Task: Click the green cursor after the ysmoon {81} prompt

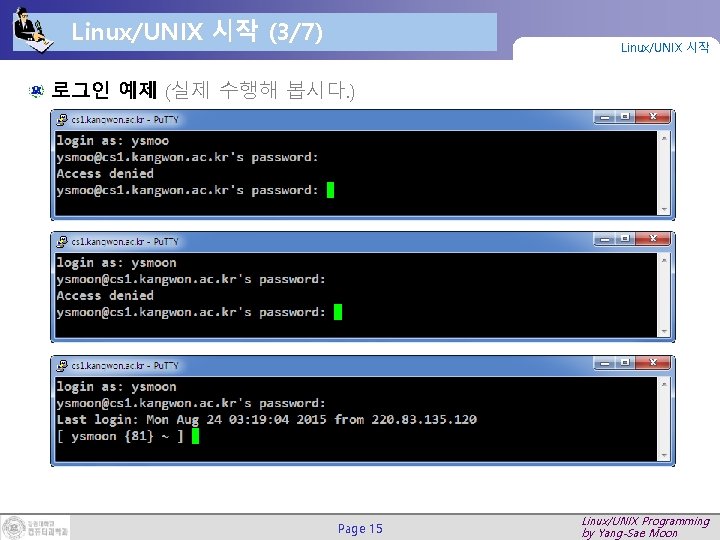Action: (x=196, y=436)
